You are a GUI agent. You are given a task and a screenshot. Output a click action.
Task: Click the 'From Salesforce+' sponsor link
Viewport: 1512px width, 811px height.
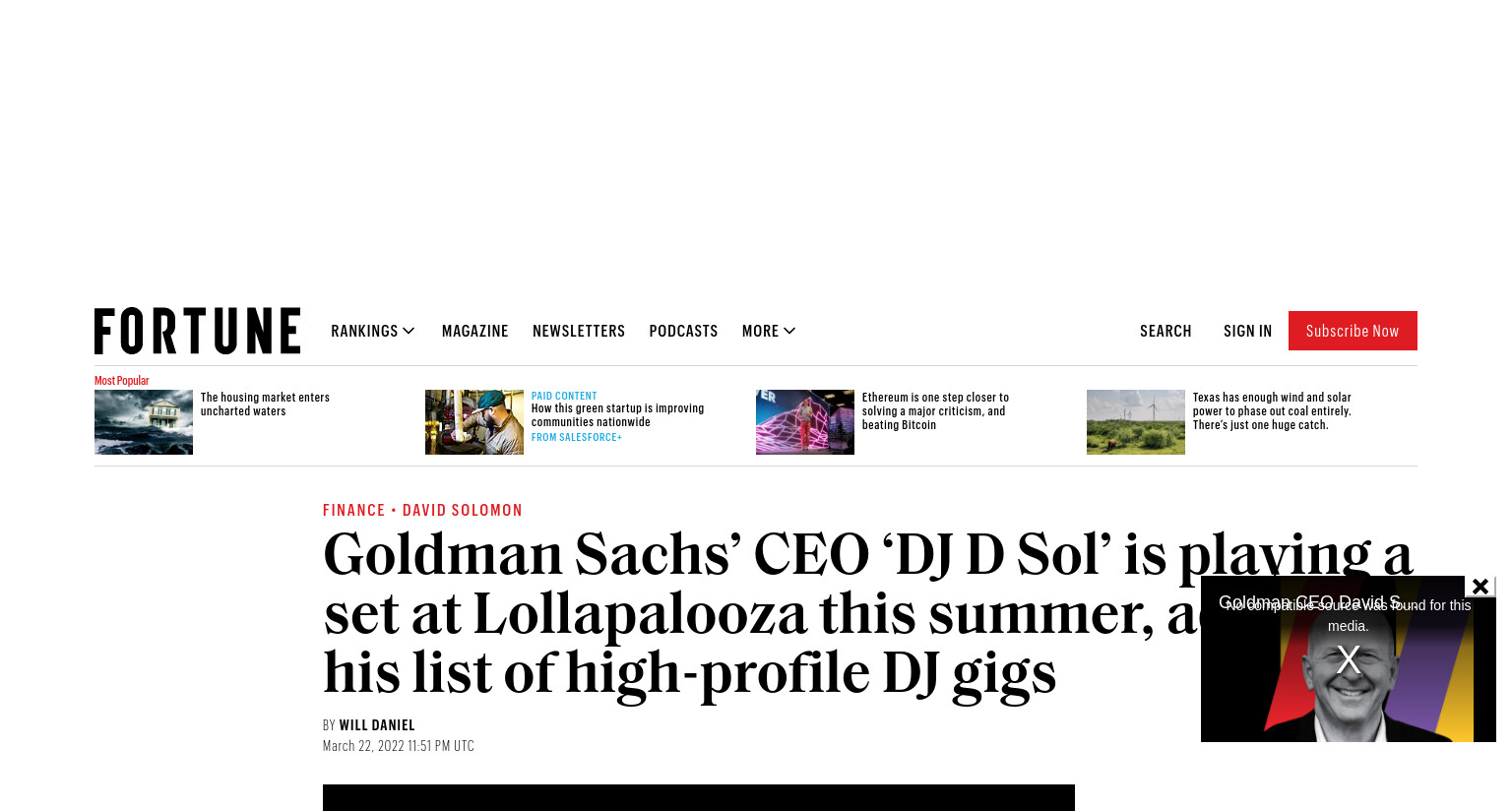pyautogui.click(x=577, y=437)
